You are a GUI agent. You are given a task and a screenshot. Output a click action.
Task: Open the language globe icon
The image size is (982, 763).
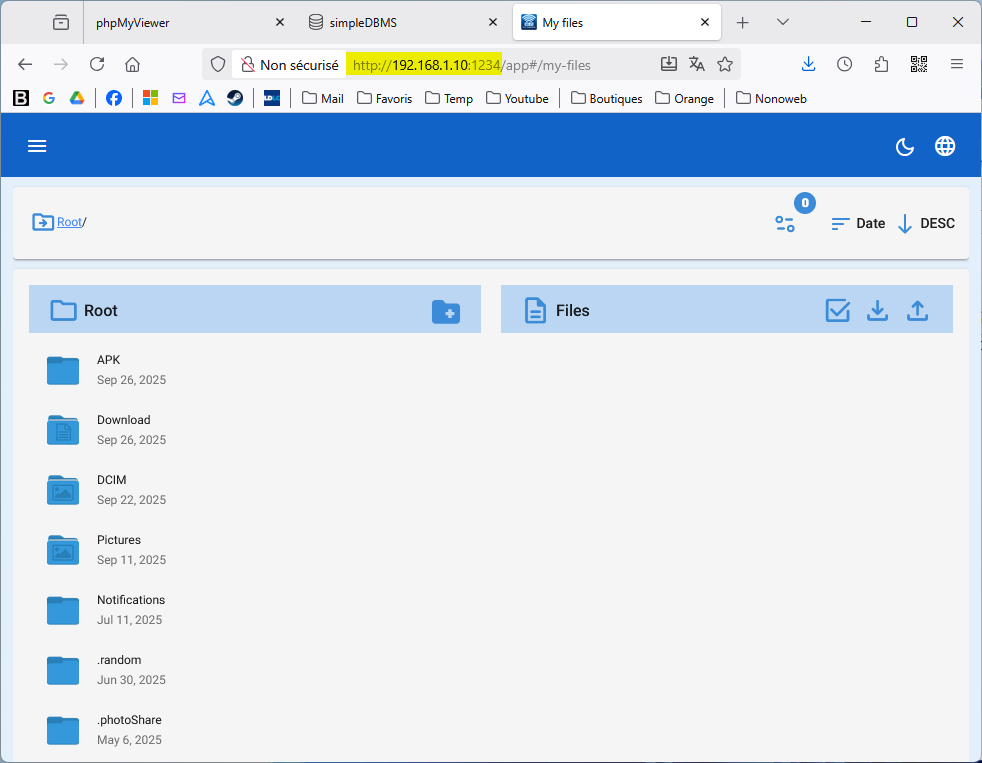[x=945, y=146]
